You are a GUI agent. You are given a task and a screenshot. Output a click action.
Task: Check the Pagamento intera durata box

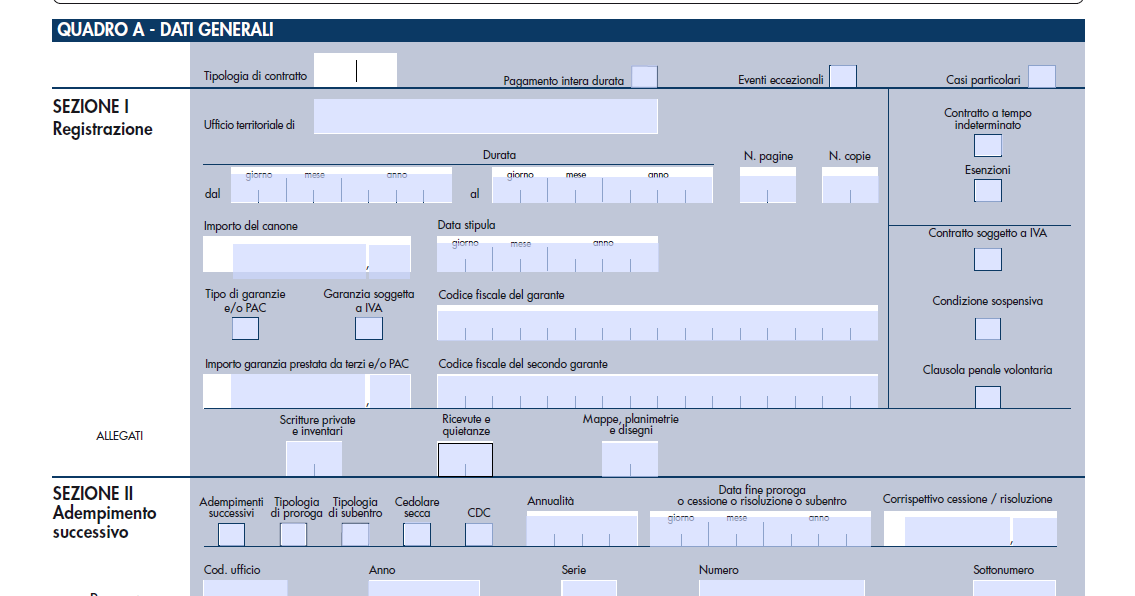[x=646, y=75]
